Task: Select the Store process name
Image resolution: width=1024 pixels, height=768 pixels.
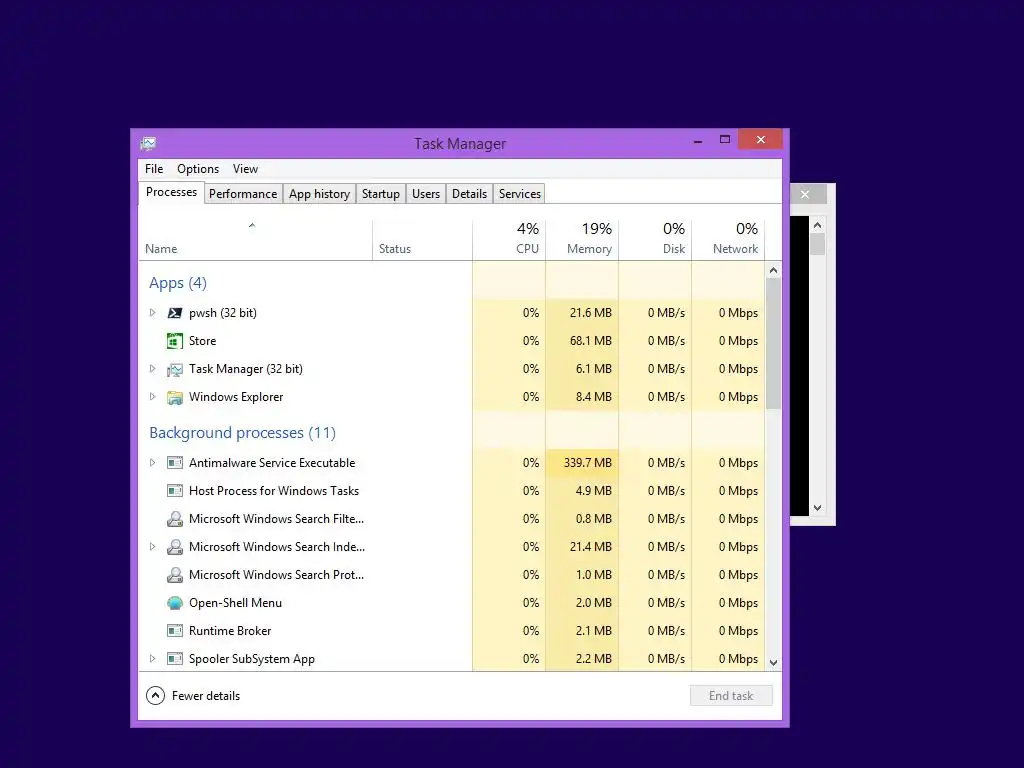Action: pos(202,341)
